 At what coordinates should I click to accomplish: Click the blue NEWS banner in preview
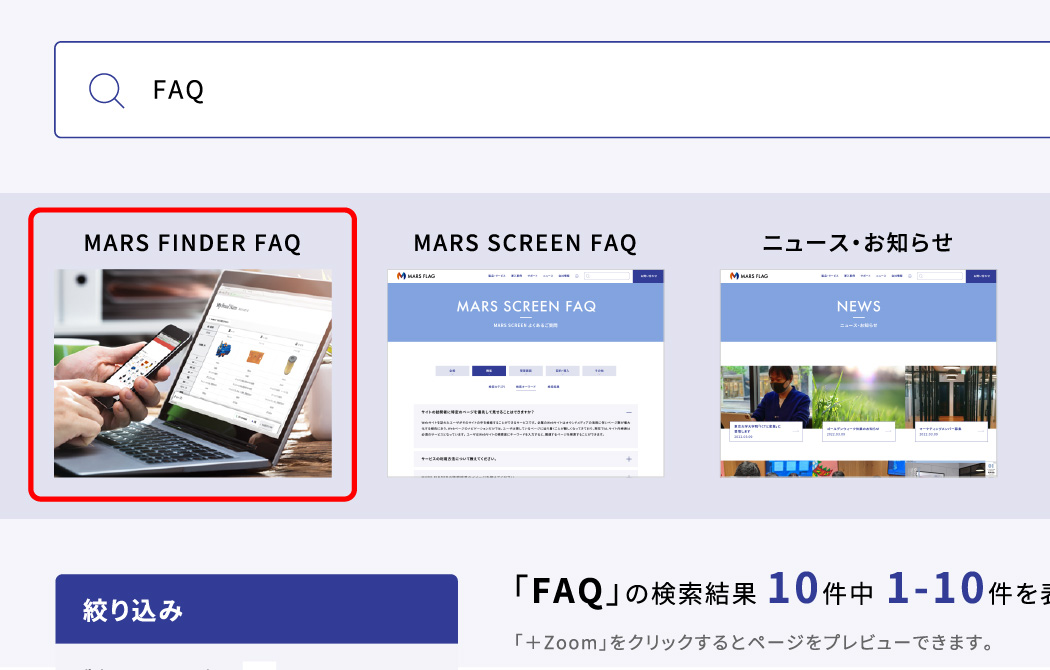tap(858, 313)
